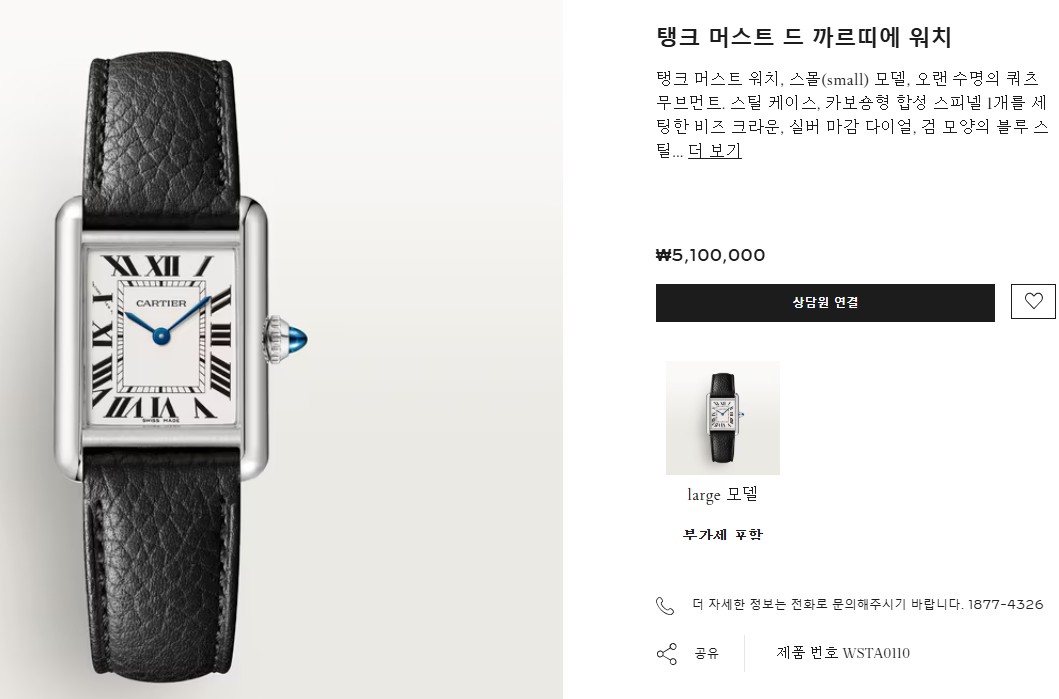The height and width of the screenshot is (699, 1059).
Task: Choose the large 모델 label
Action: pos(723,494)
